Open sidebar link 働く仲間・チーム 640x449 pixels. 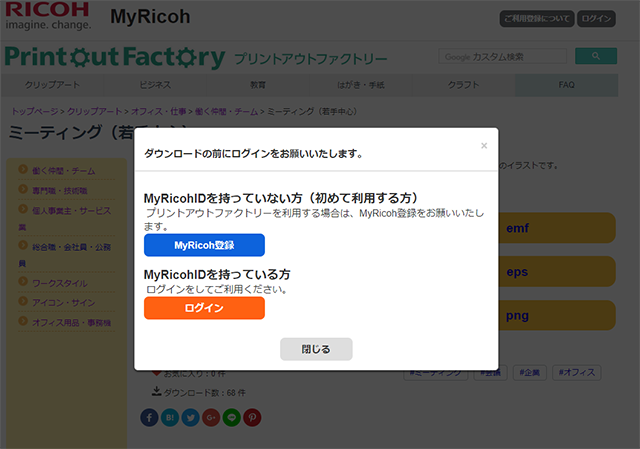tap(64, 171)
